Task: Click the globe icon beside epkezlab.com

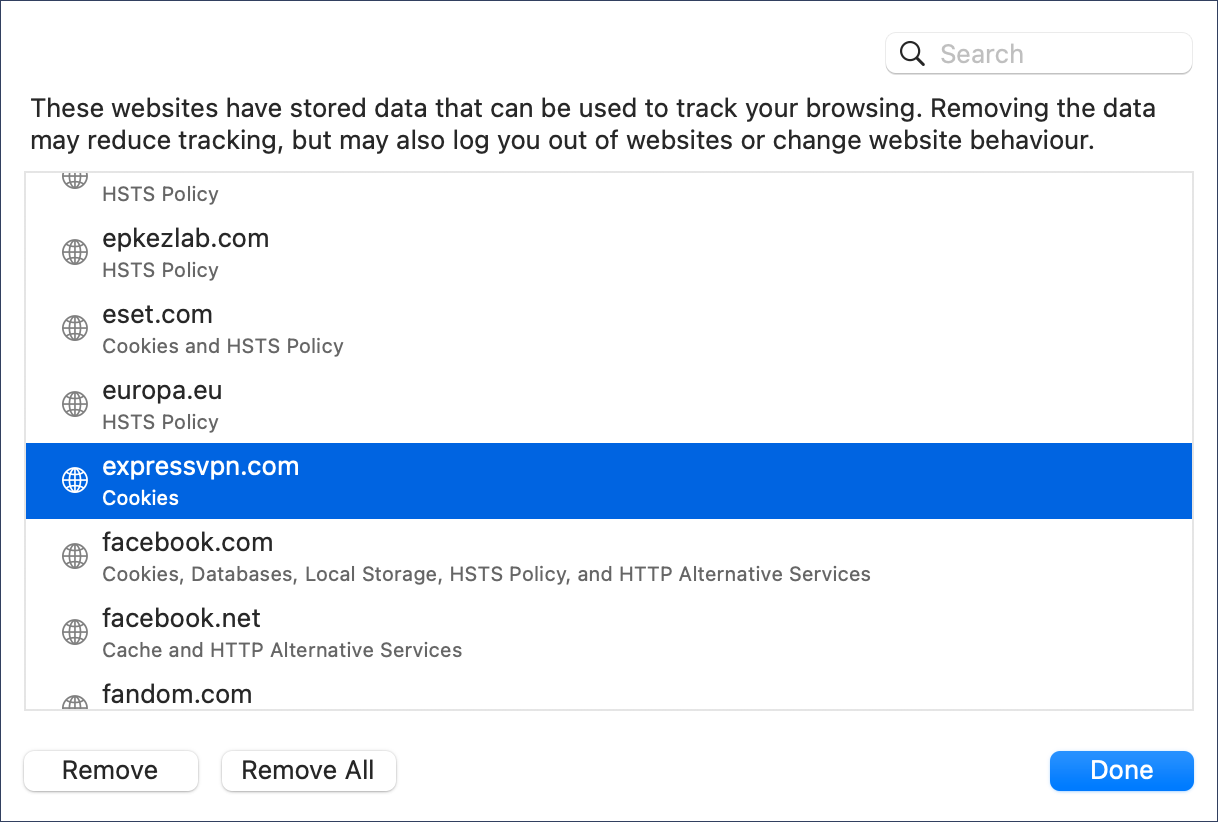Action: tap(75, 252)
